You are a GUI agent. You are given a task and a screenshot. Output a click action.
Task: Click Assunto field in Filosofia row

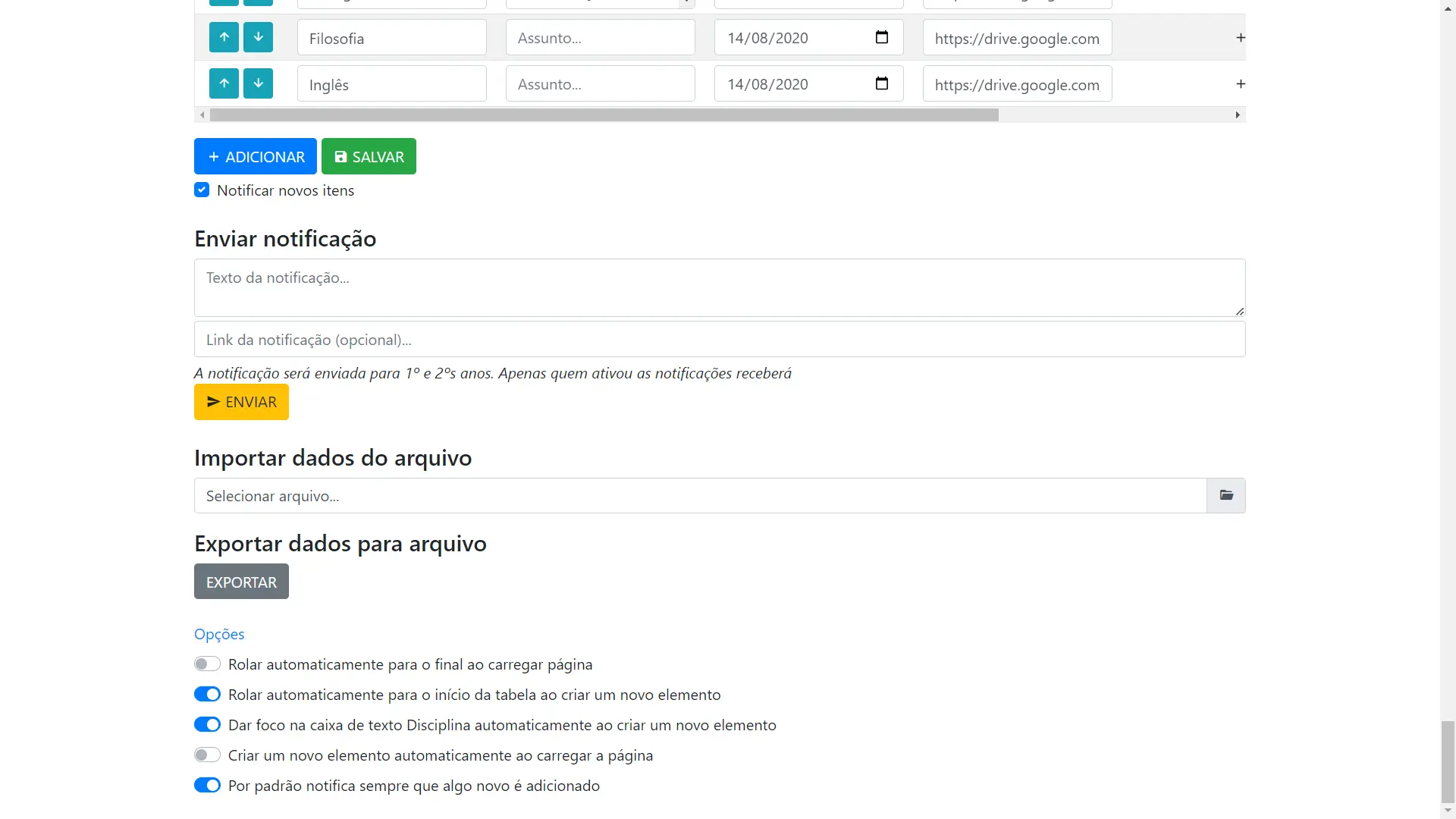pos(601,37)
